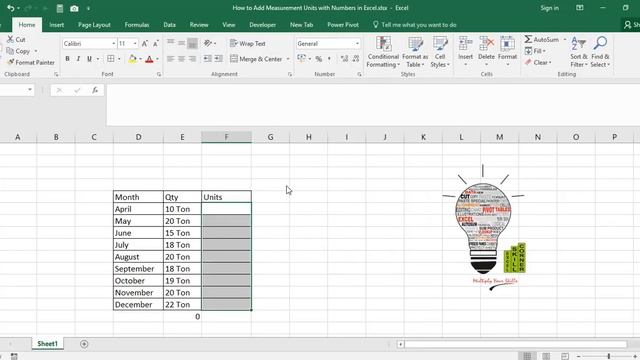Expand the Name Box dropdown arrow
The image size is (640, 360).
click(x=30, y=90)
